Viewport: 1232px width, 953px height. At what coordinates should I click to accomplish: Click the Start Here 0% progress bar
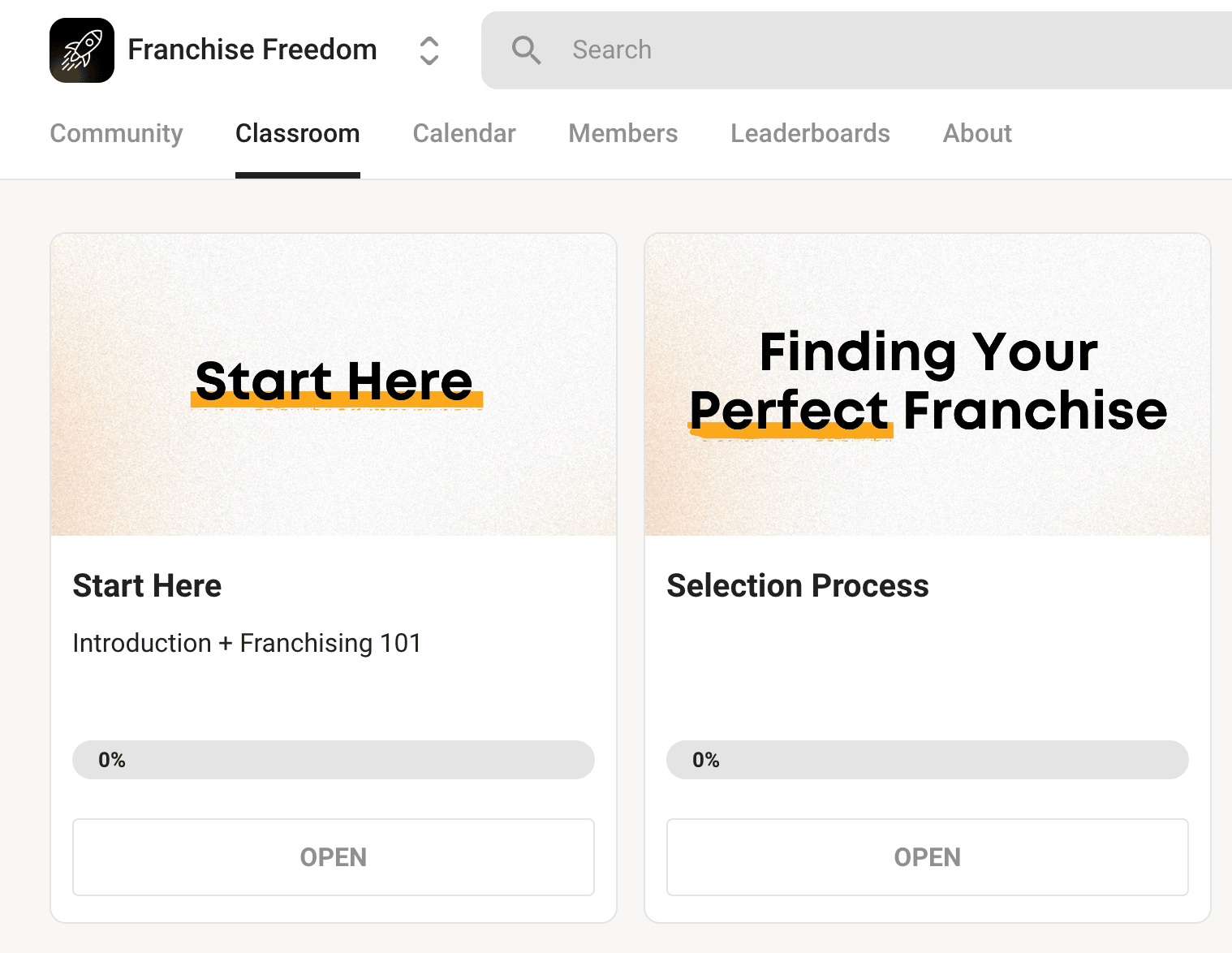tap(334, 760)
